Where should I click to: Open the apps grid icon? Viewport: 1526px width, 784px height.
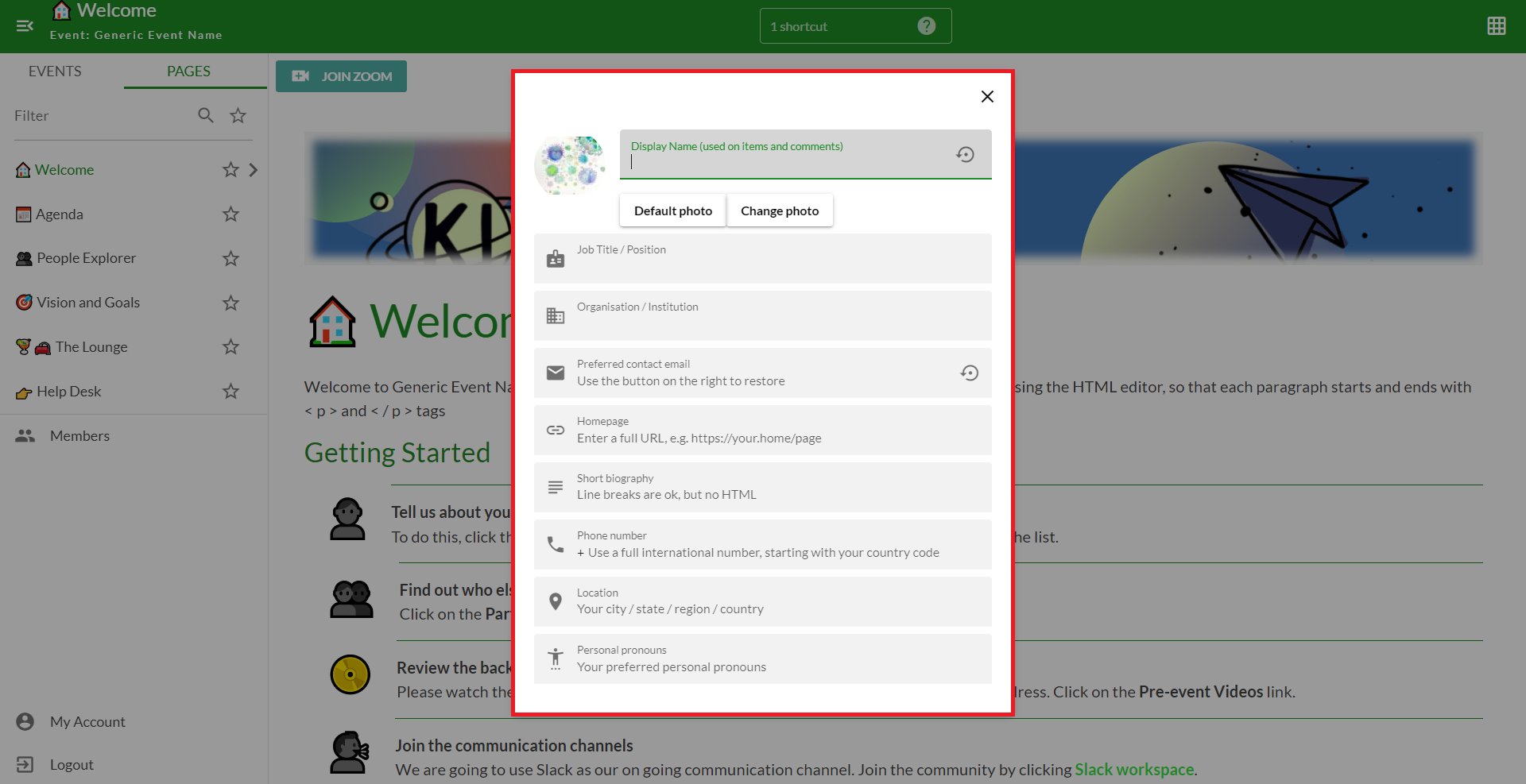click(x=1496, y=26)
